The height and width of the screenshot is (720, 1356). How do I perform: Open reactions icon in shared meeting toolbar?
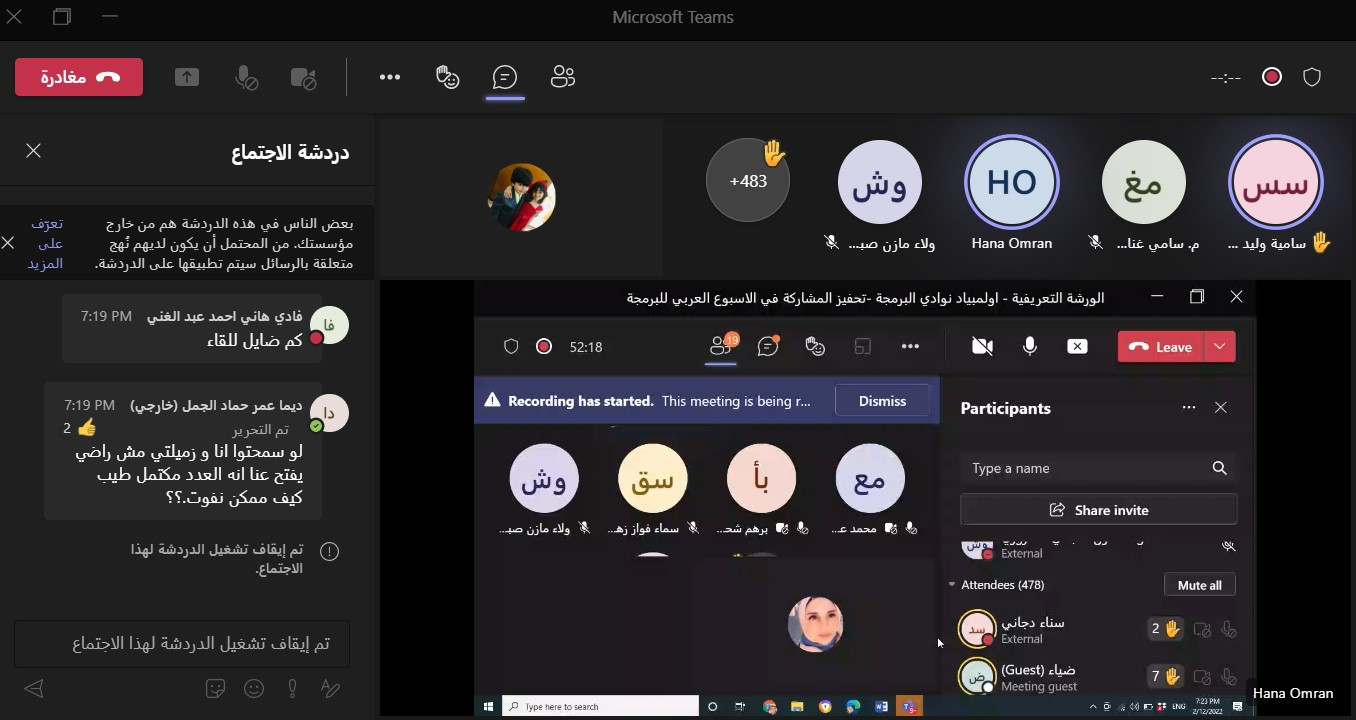tap(815, 347)
